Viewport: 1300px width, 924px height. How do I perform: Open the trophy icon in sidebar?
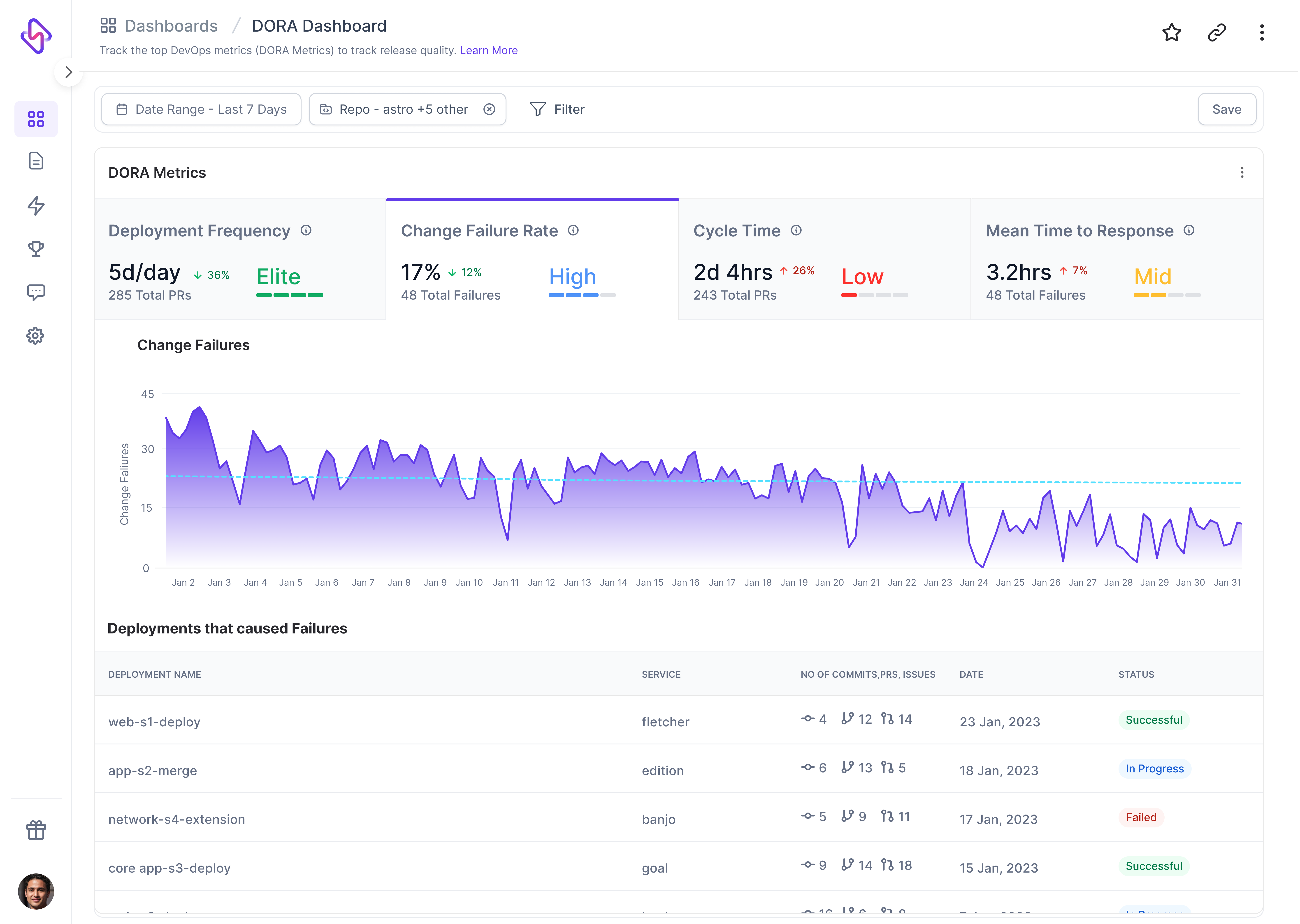[36, 249]
